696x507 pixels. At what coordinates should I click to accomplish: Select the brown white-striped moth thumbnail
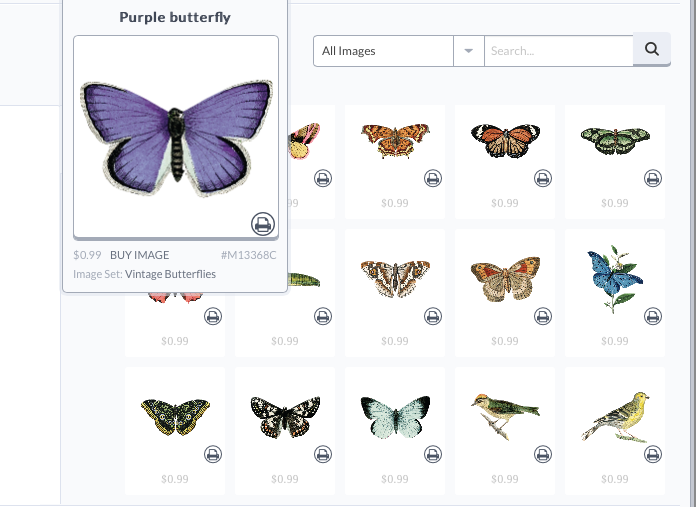395,278
